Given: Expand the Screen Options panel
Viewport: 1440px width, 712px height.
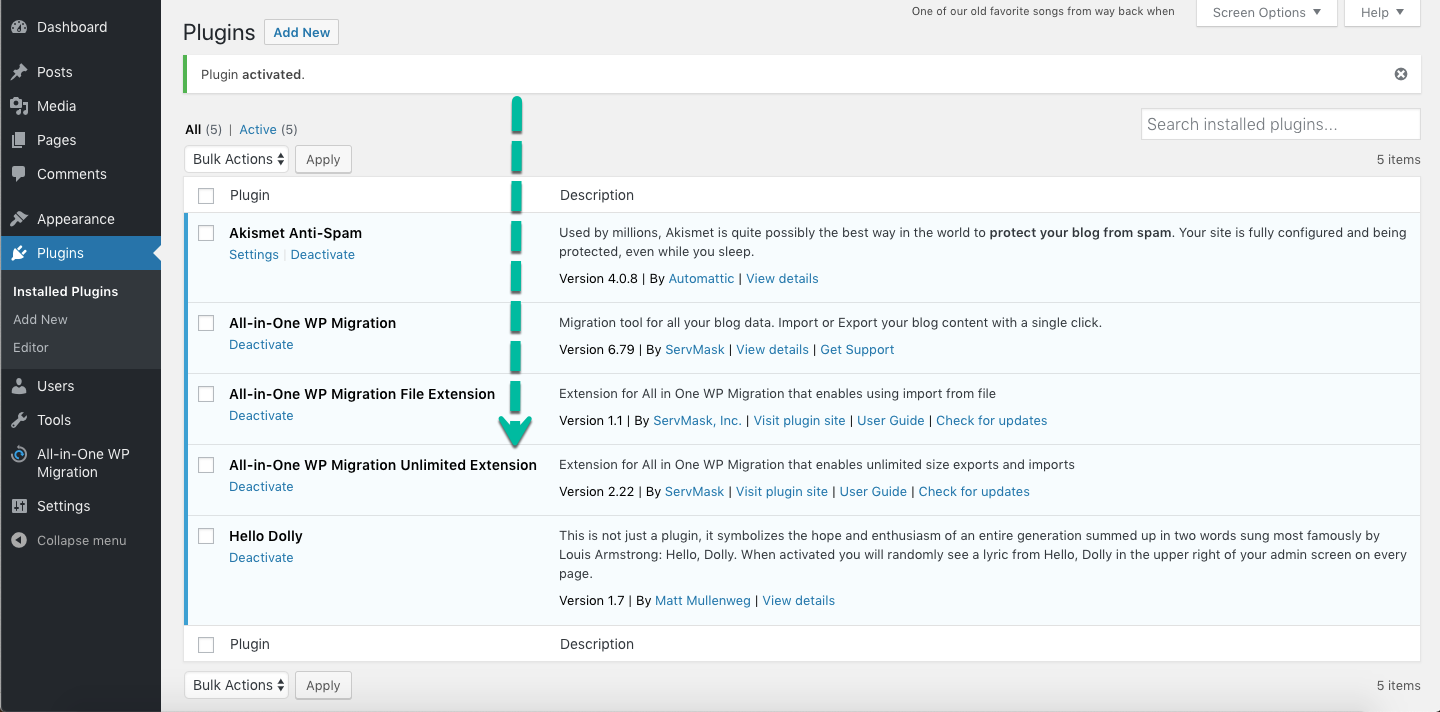Looking at the screenshot, I should (x=1267, y=13).
